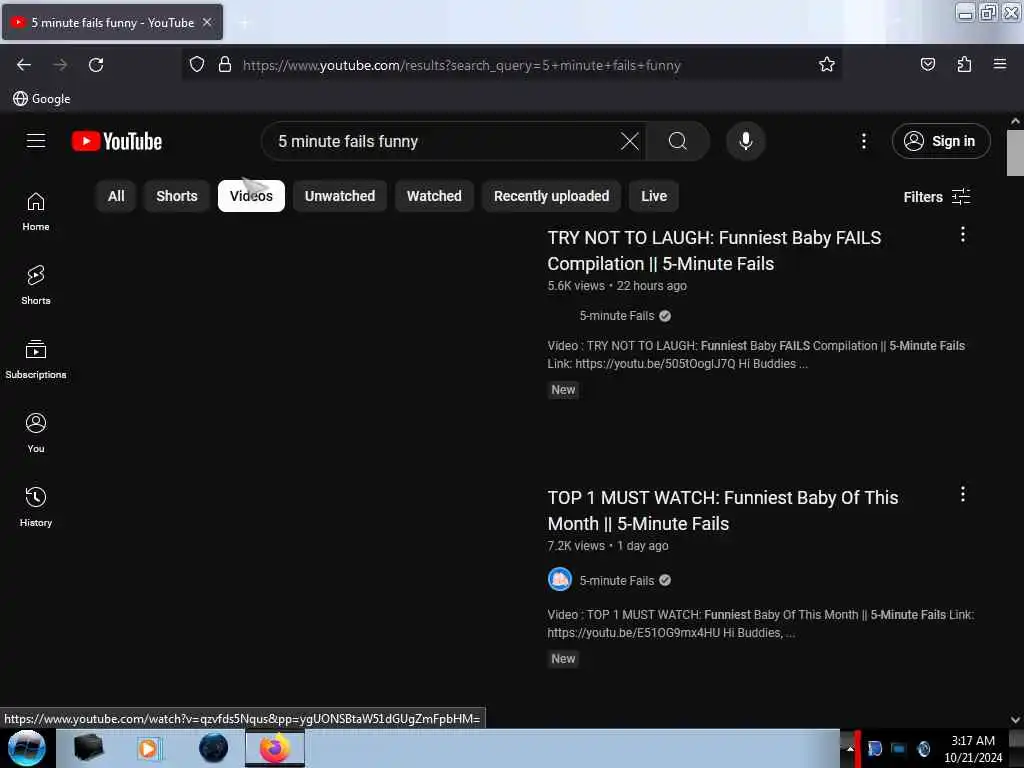Click 5-minute Fails channel avatar under second video
This screenshot has width=1024, height=768.
560,580
